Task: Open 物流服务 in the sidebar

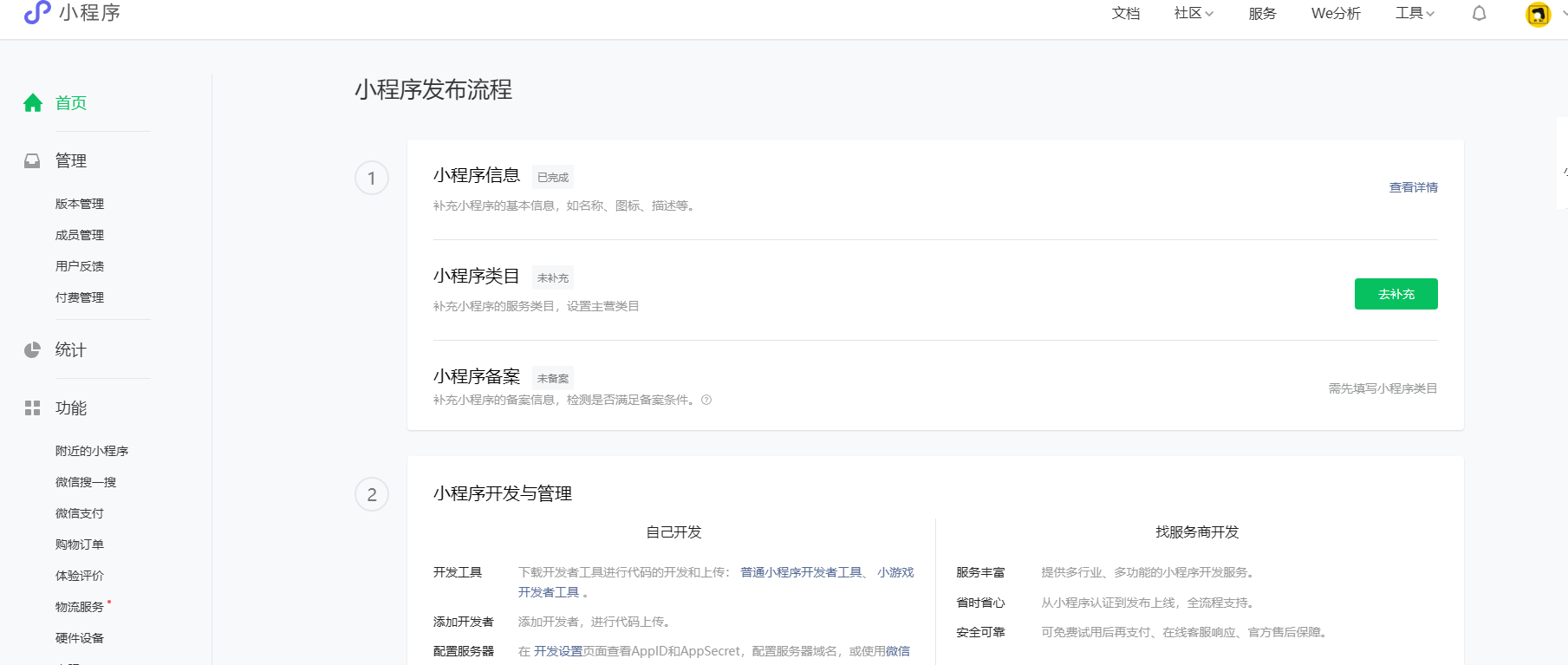Action: pyautogui.click(x=80, y=607)
